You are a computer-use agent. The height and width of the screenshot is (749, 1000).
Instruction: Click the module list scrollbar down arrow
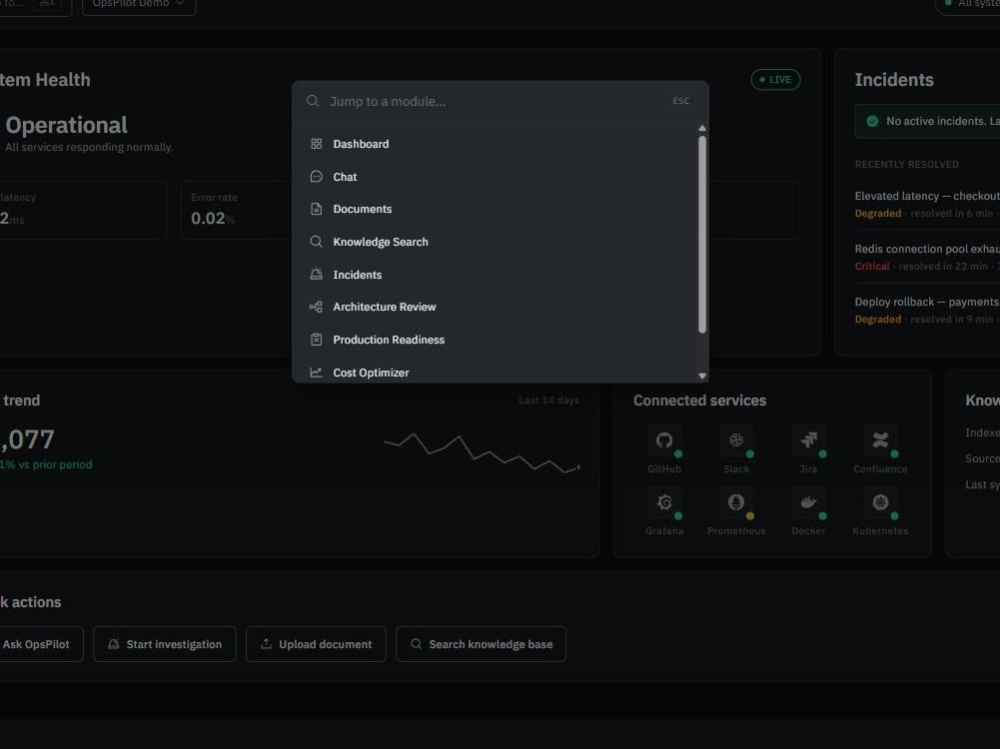[702, 376]
